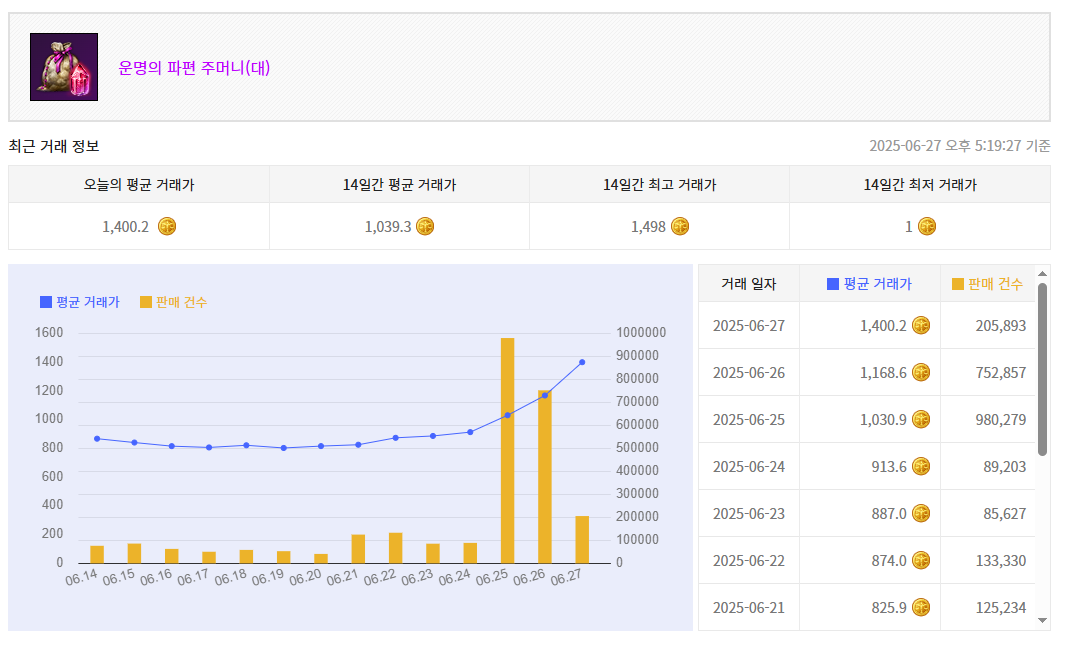Select the 14일간 최고 거래가 header cell
The height and width of the screenshot is (652, 1066).
[659, 185]
